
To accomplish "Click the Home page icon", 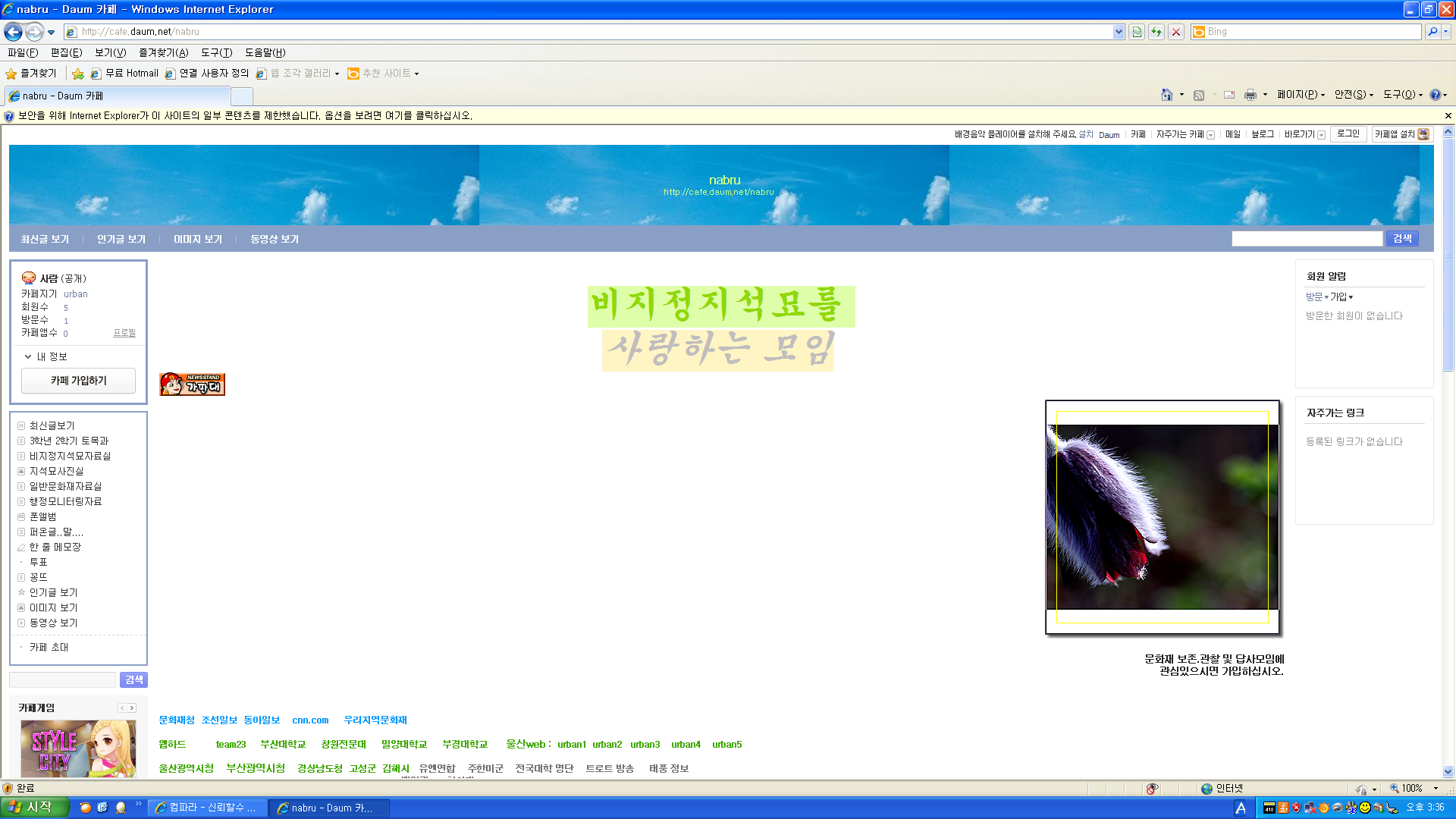I will 1166,95.
